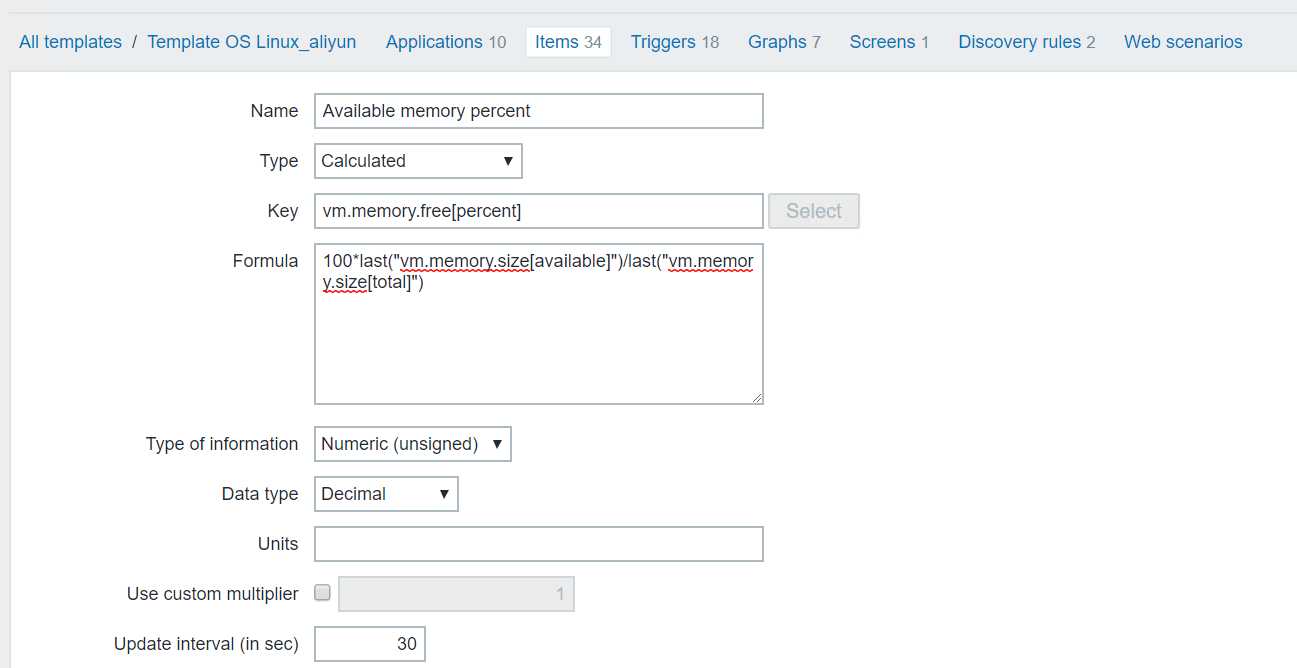Image resolution: width=1297 pixels, height=668 pixels.
Task: Grab the Formula textarea resize handle
Action: click(x=757, y=398)
